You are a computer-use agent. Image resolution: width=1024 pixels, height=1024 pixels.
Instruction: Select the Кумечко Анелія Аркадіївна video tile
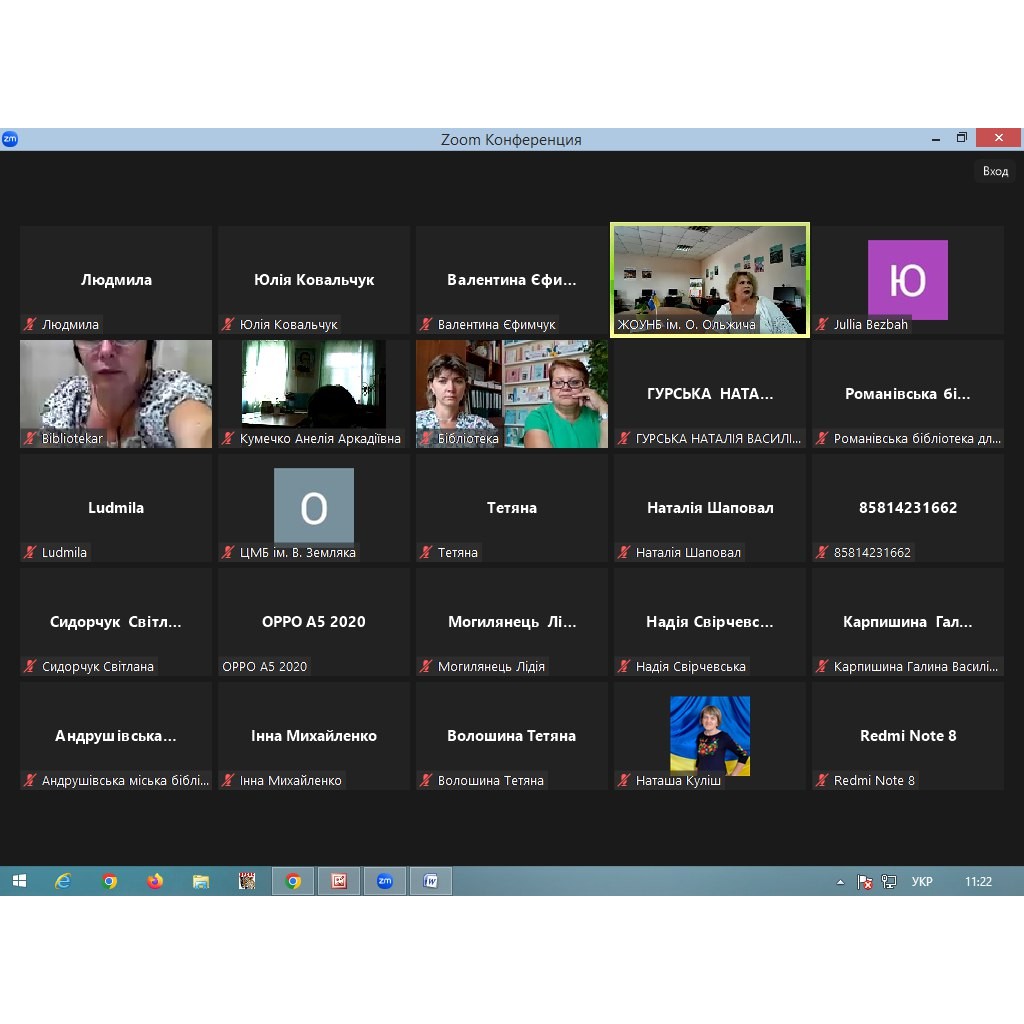[314, 393]
